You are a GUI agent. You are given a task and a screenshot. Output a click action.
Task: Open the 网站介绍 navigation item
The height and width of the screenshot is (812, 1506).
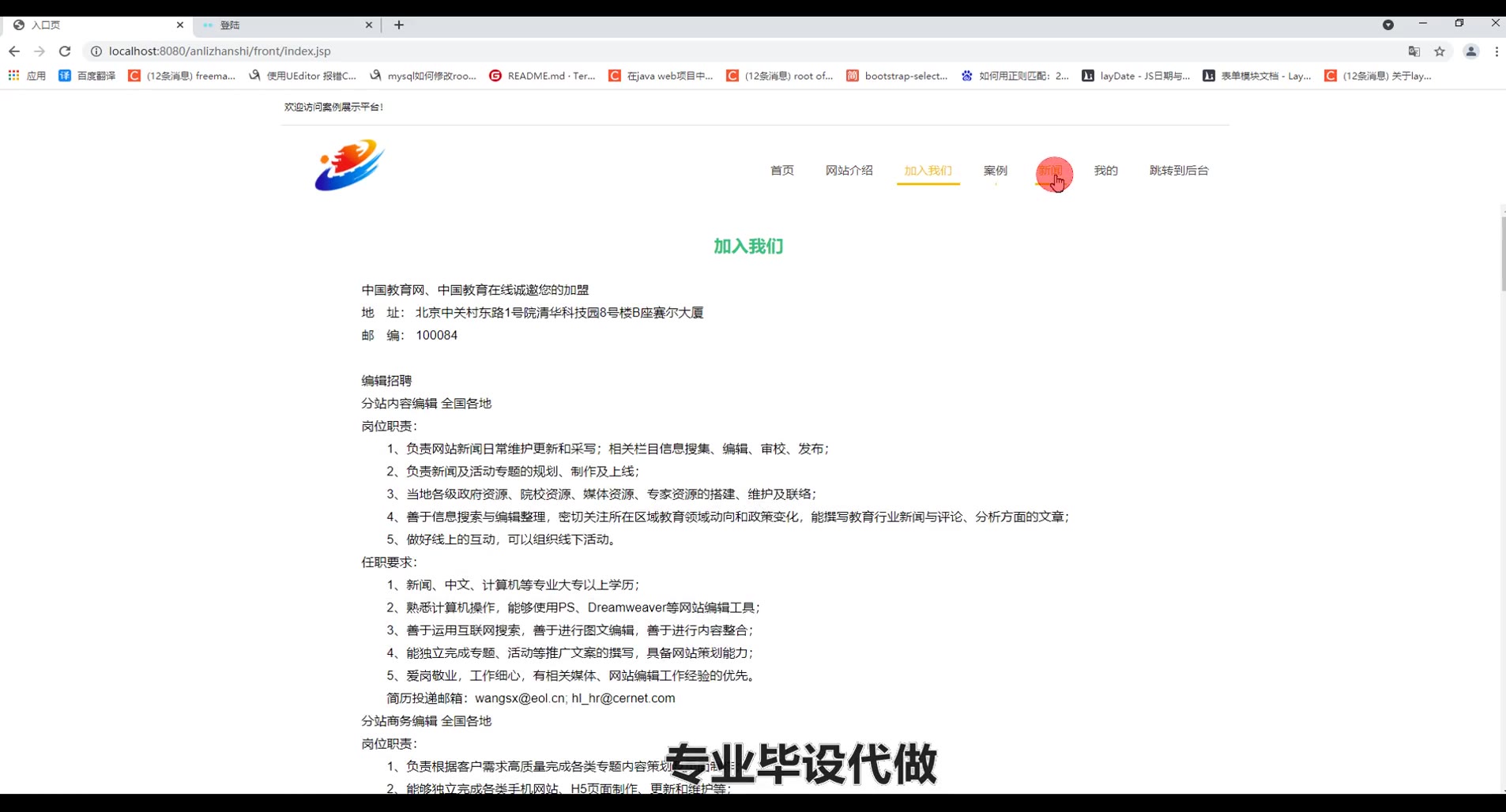849,171
